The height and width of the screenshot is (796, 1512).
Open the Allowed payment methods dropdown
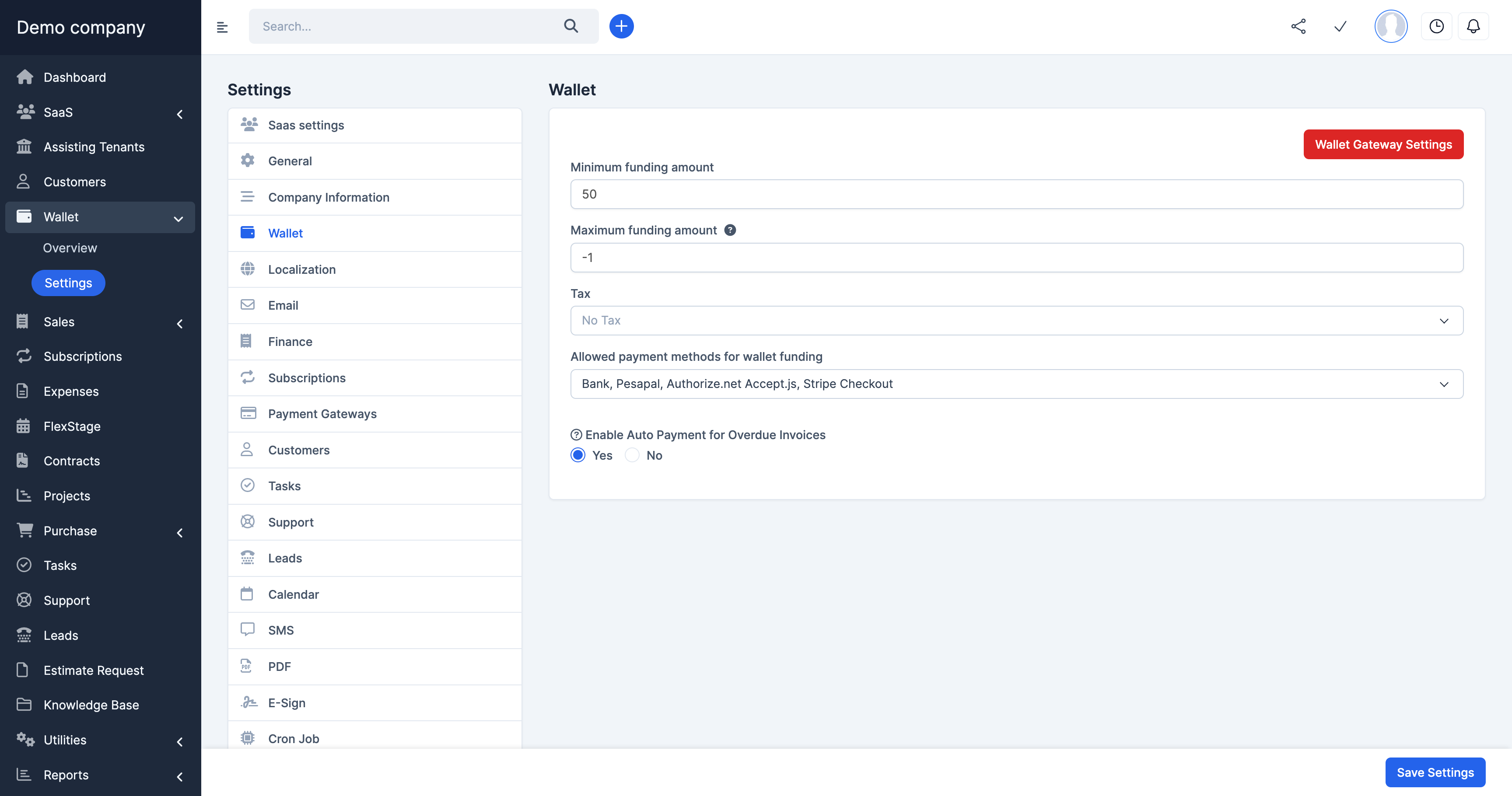1016,384
